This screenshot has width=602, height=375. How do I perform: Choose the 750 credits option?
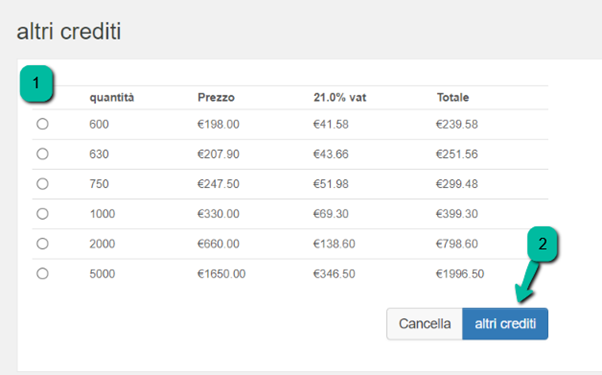click(x=42, y=184)
